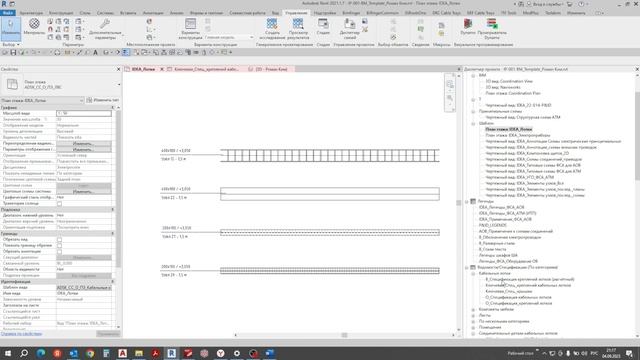Open Windows taskbar search
Image resolution: width=640 pixels, height=360 pixels.
24,353
